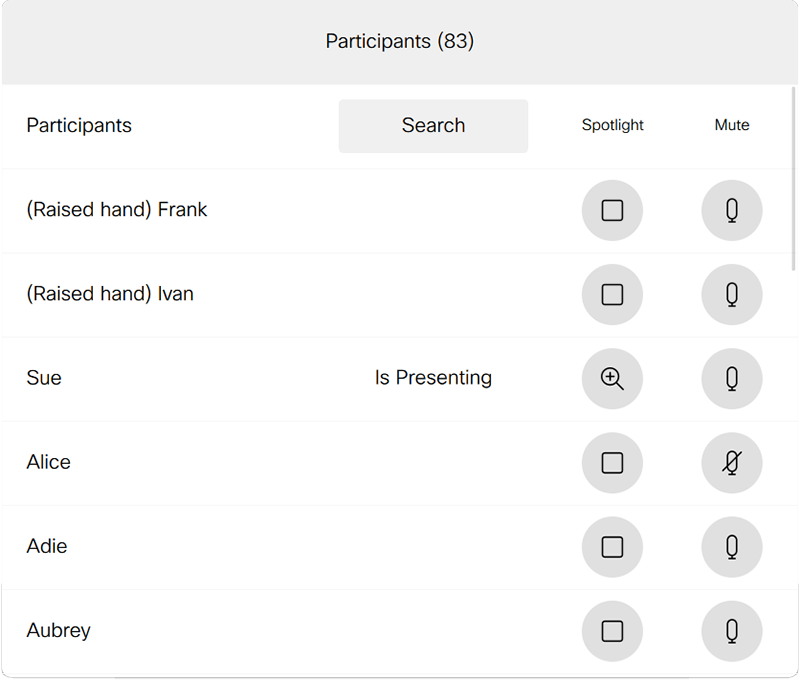Mute Adie's microphone
The image size is (800, 680).
pyautogui.click(x=732, y=546)
